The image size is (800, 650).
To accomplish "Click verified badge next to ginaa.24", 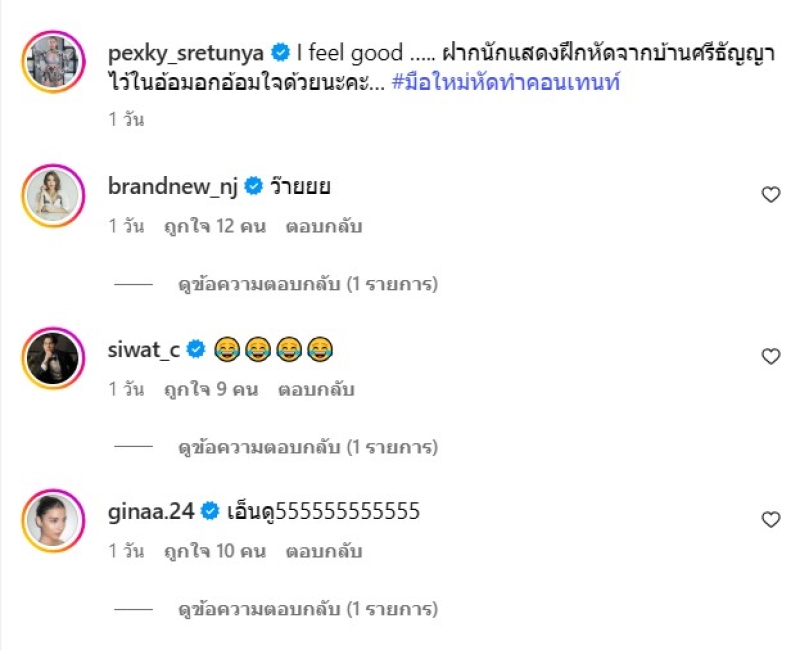I will (x=210, y=512).
